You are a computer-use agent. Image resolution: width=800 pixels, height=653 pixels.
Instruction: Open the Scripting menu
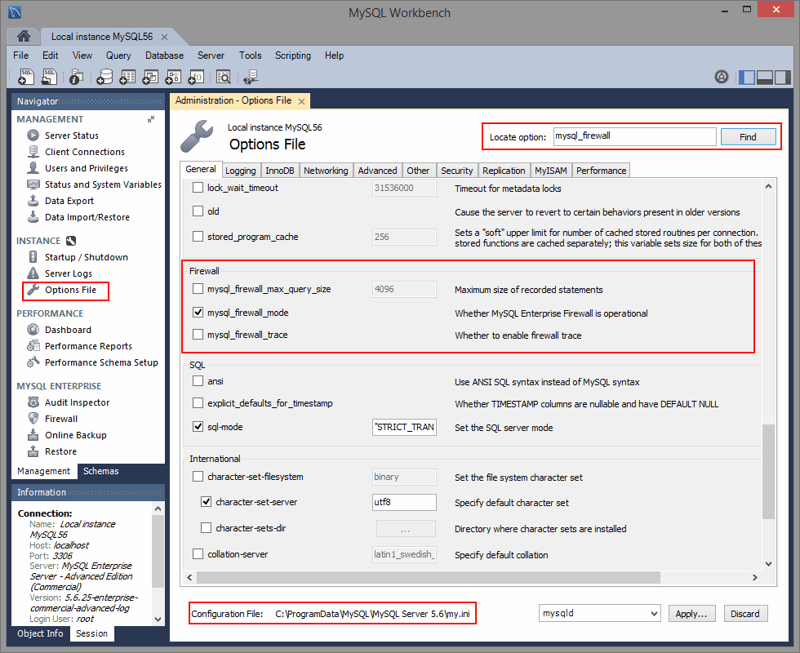tap(293, 55)
